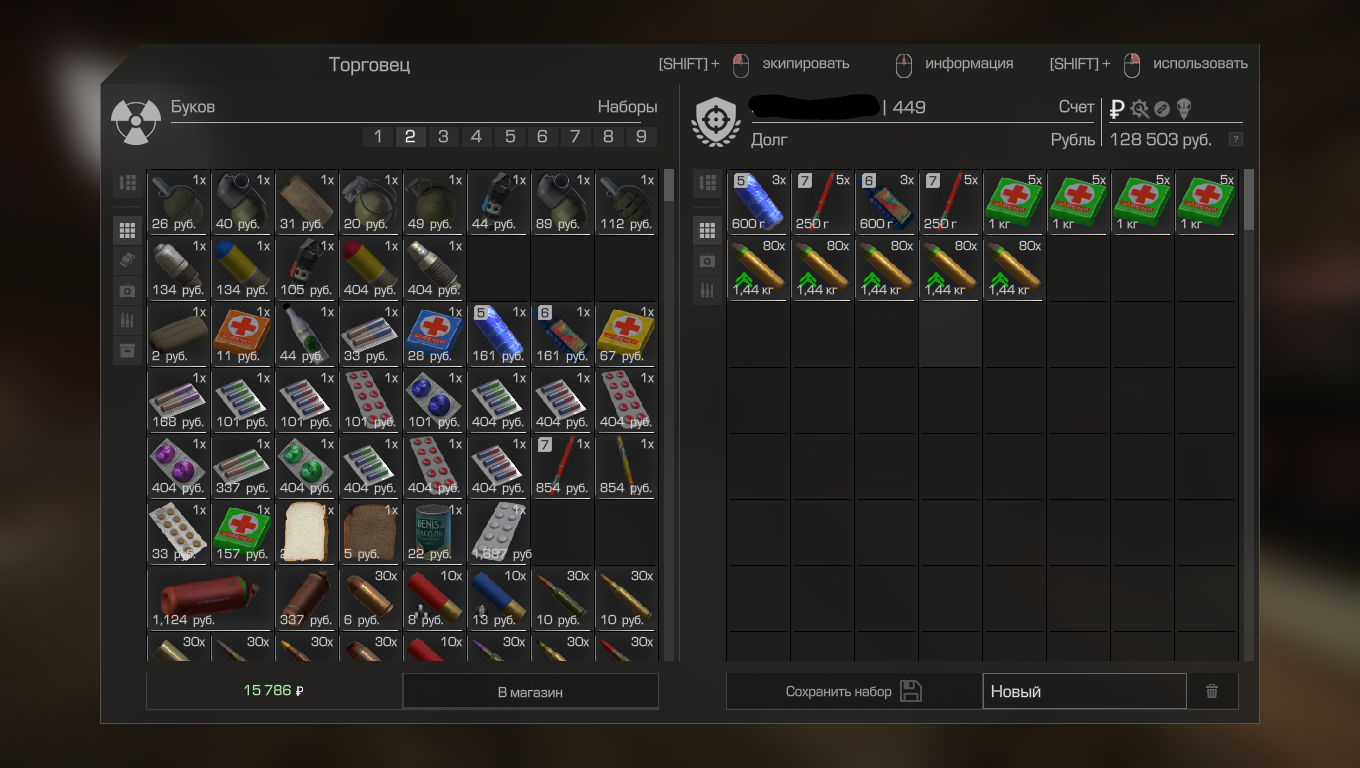Delete the set with trash icon
This screenshot has width=1360, height=768.
[1212, 691]
